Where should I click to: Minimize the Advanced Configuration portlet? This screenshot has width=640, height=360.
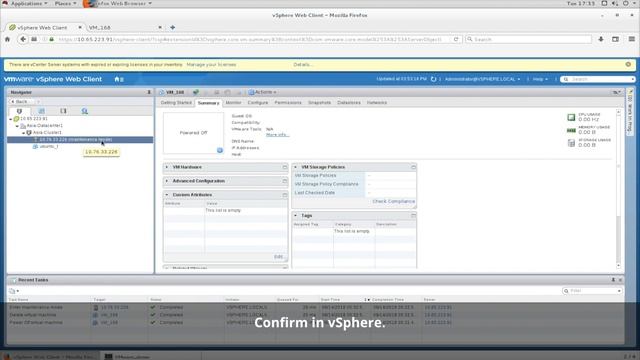click(x=284, y=181)
